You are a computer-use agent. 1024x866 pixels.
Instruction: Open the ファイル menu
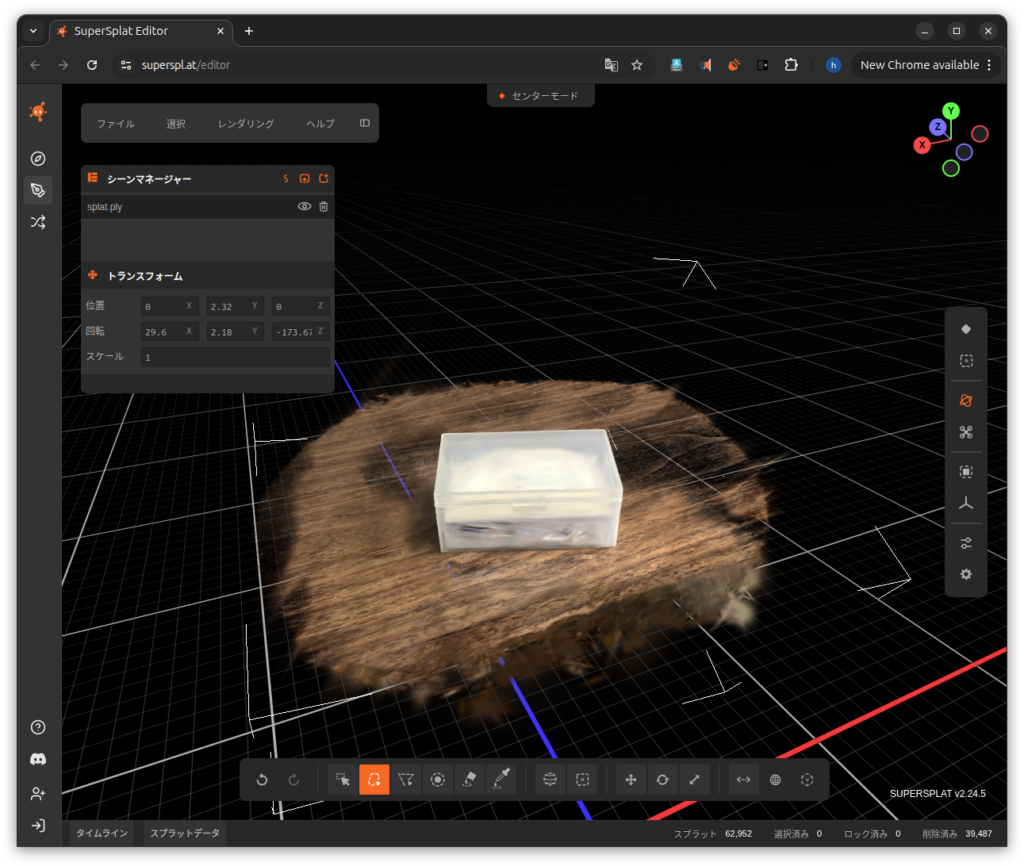click(116, 124)
